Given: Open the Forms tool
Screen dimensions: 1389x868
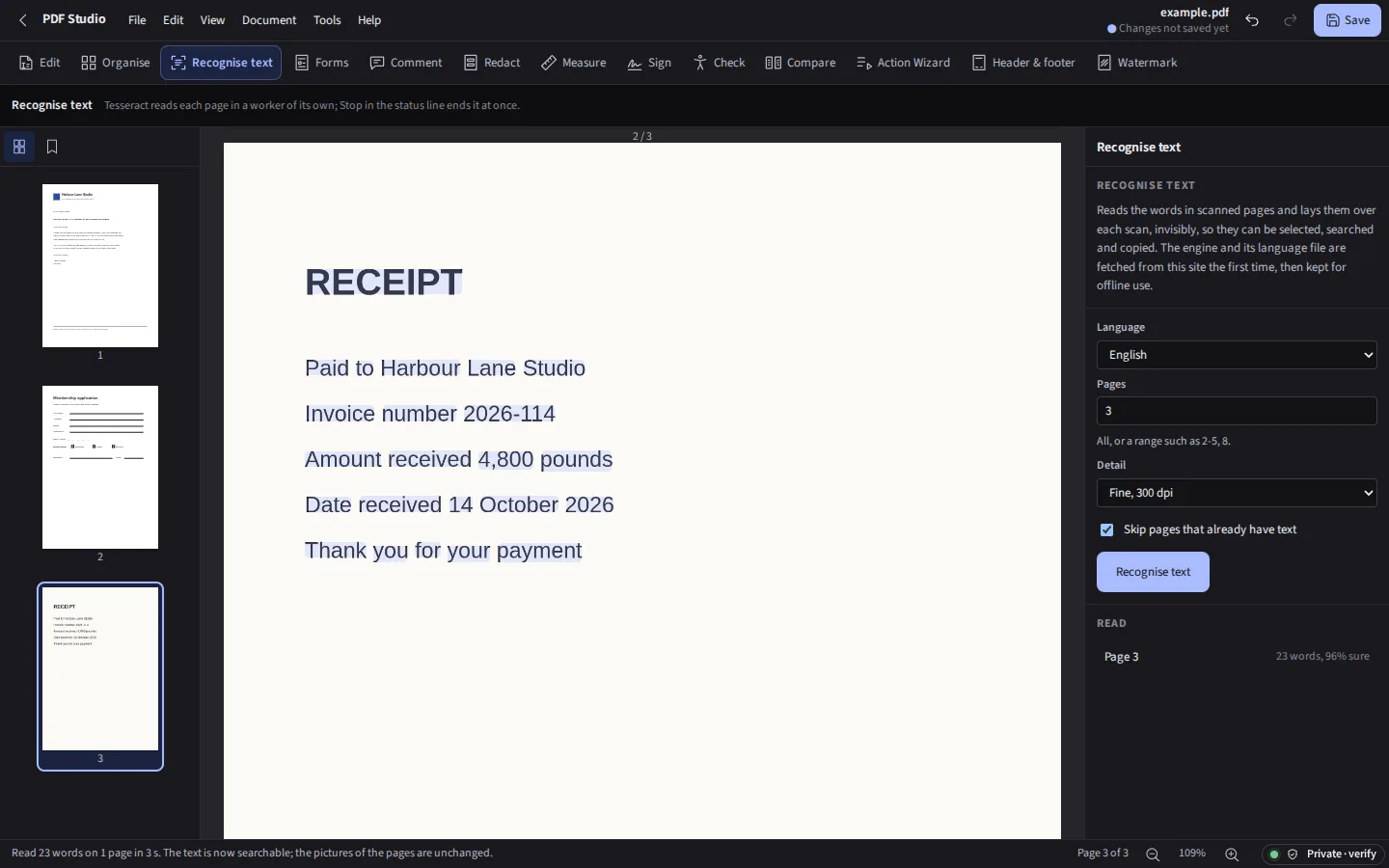Looking at the screenshot, I should [322, 63].
